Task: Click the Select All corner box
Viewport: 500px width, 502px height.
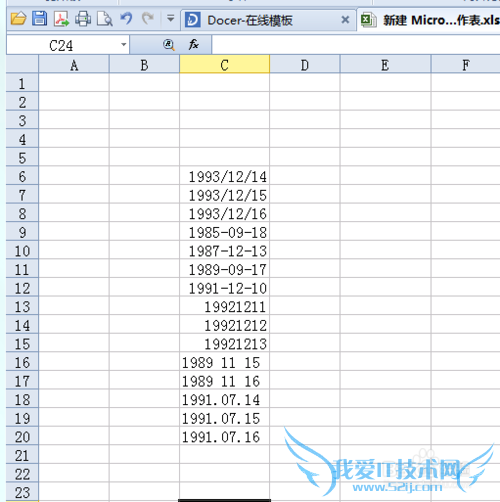Action: click(22, 64)
